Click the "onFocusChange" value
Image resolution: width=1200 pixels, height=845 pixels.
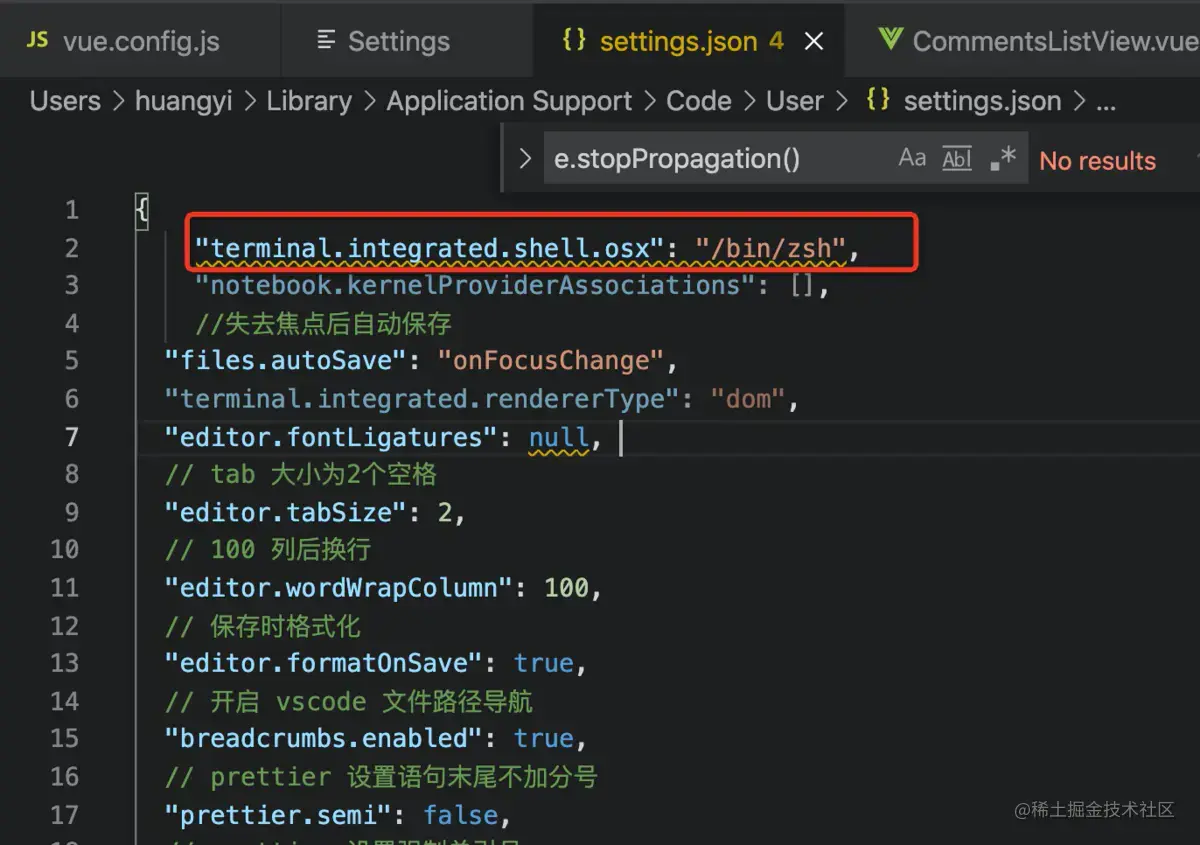(550, 360)
